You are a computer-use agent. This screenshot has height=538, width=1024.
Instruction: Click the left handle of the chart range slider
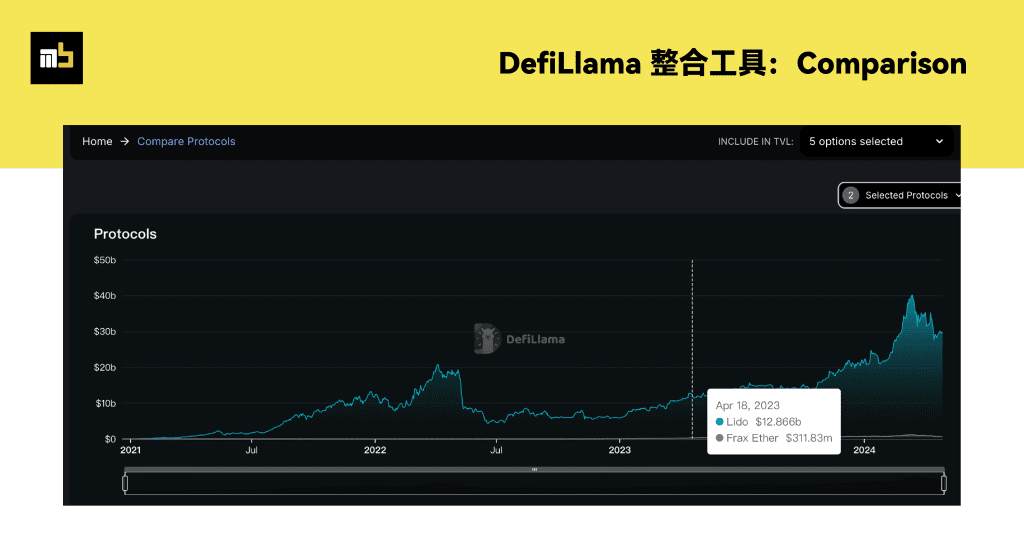click(125, 483)
